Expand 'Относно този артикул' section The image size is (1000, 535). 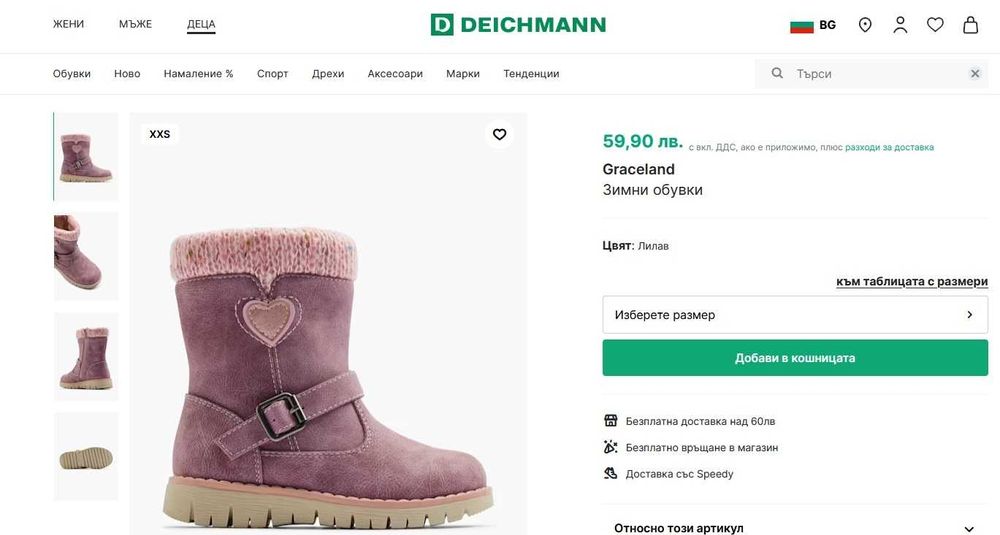(x=794, y=528)
